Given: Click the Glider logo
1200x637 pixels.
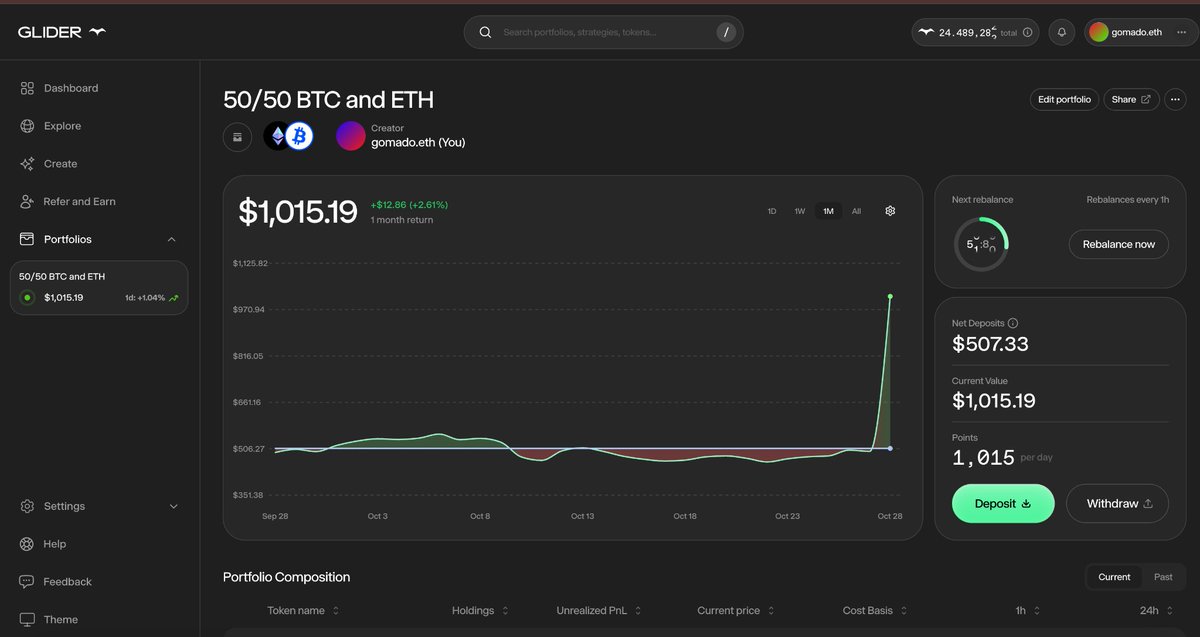Looking at the screenshot, I should pos(61,32).
